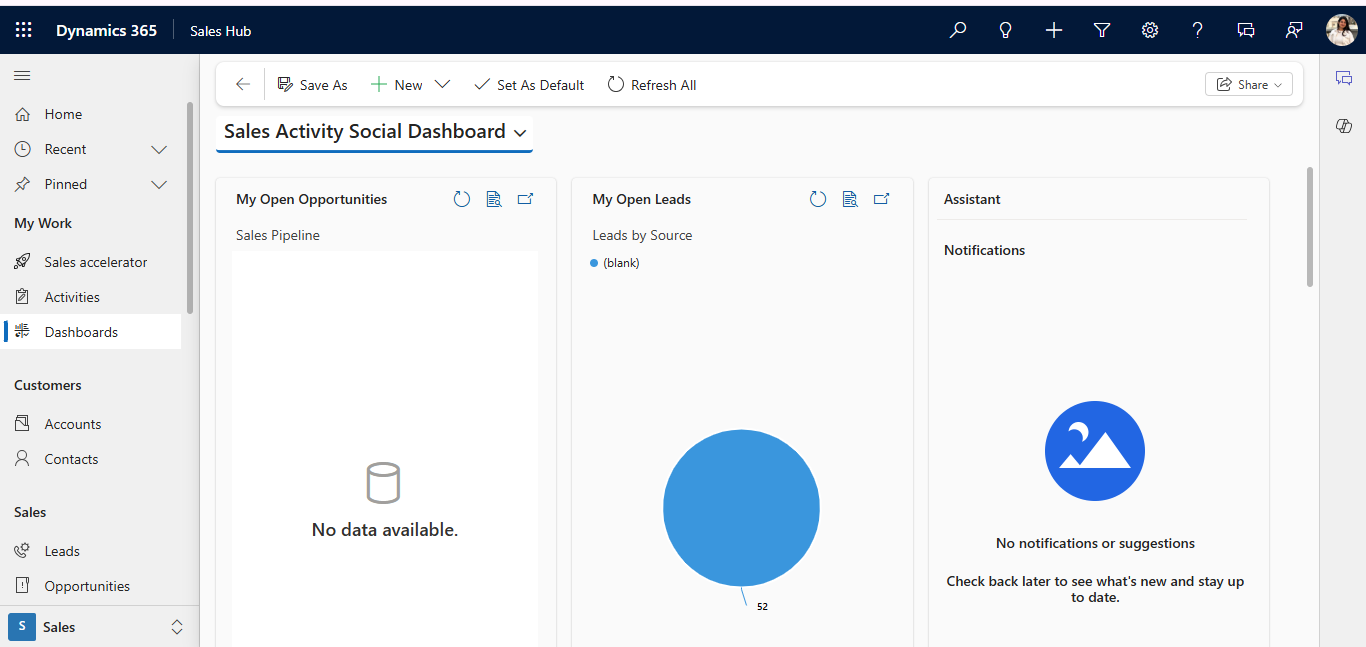The image size is (1366, 647).
Task: Open the Copilot pane on the right
Action: 1343,126
